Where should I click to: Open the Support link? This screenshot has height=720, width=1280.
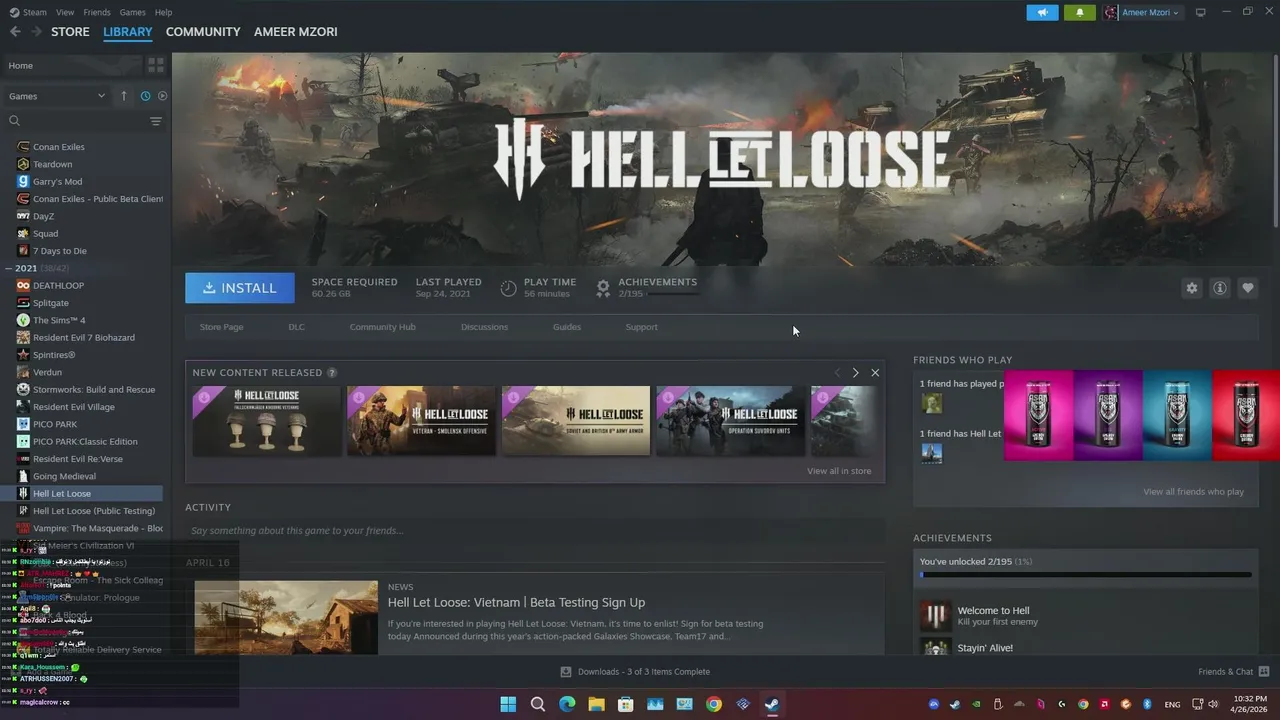[641, 327]
